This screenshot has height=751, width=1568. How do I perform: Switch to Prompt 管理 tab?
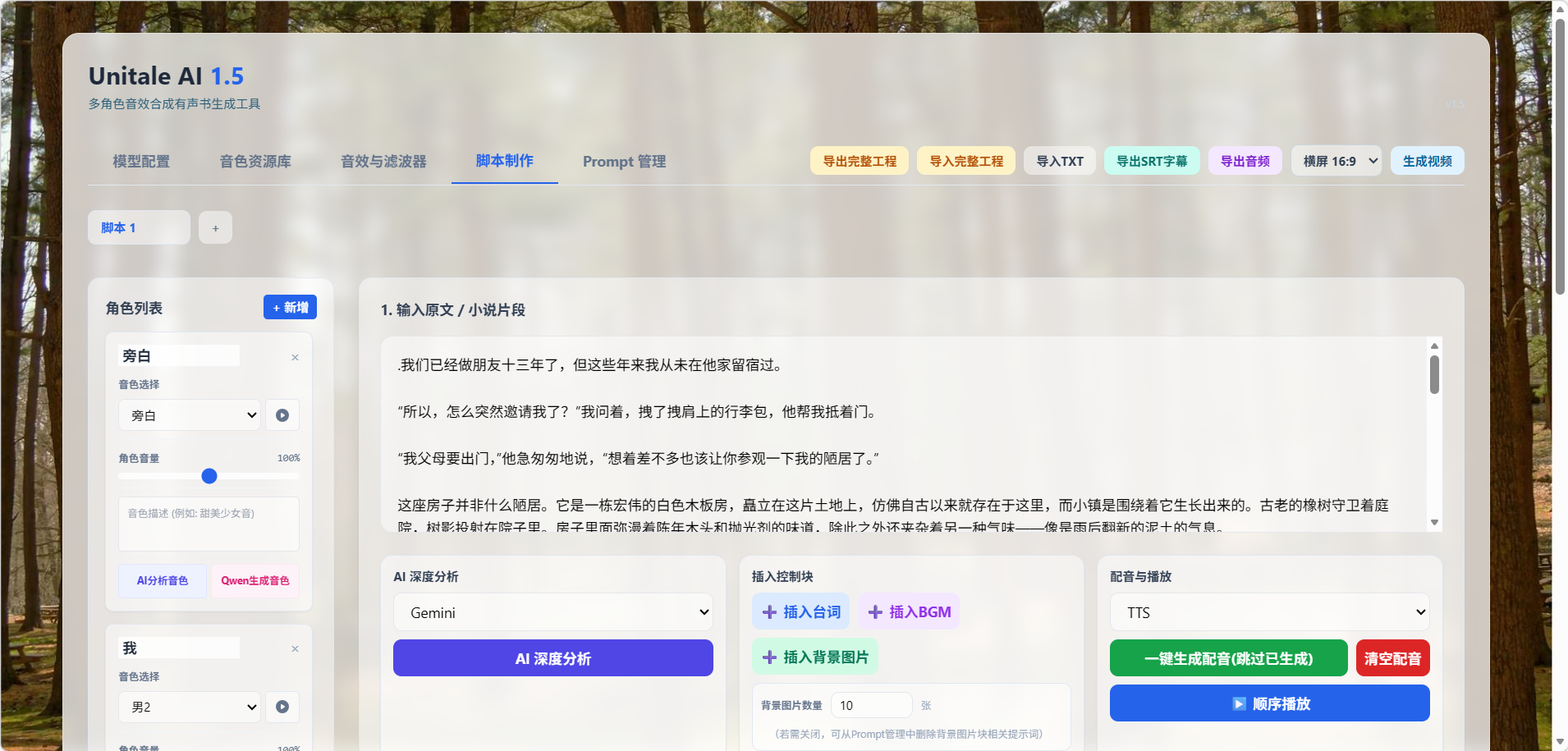coord(624,161)
